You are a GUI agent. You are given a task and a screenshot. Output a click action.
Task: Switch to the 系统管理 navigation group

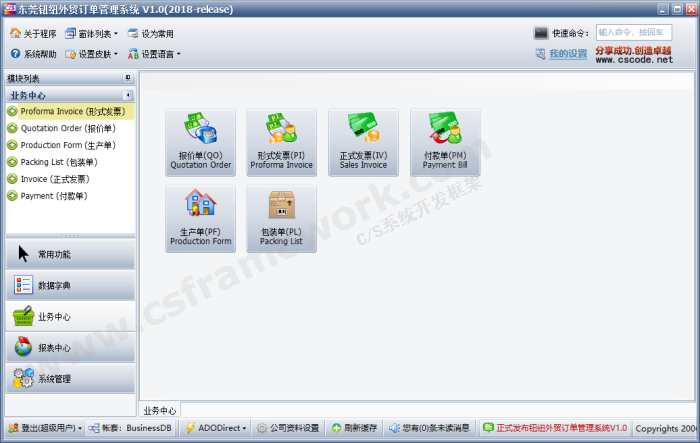tap(67, 378)
